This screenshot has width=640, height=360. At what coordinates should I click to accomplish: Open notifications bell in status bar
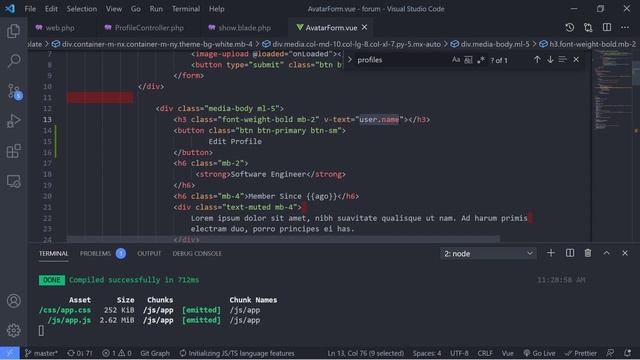click(627, 353)
